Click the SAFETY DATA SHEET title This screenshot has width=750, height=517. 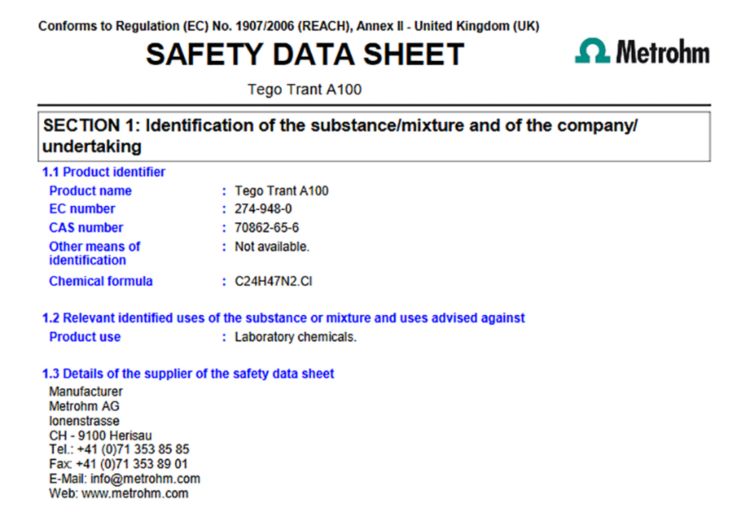point(305,54)
